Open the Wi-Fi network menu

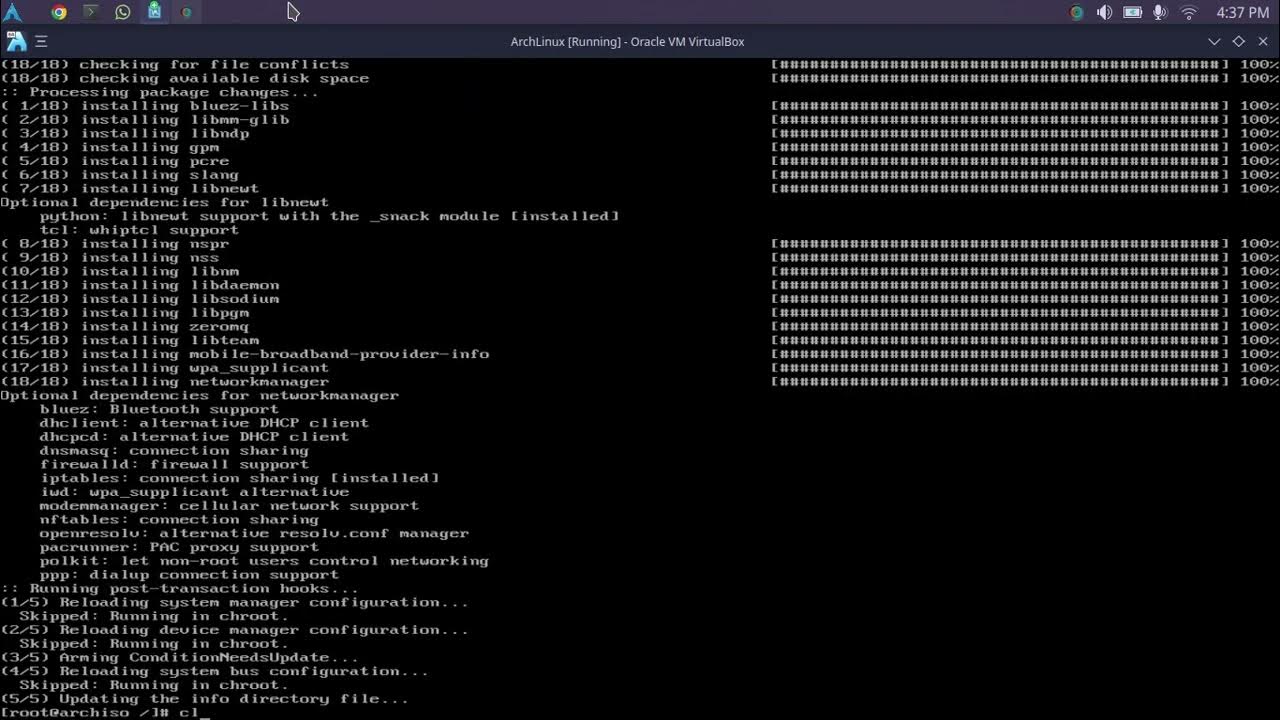(x=1189, y=12)
